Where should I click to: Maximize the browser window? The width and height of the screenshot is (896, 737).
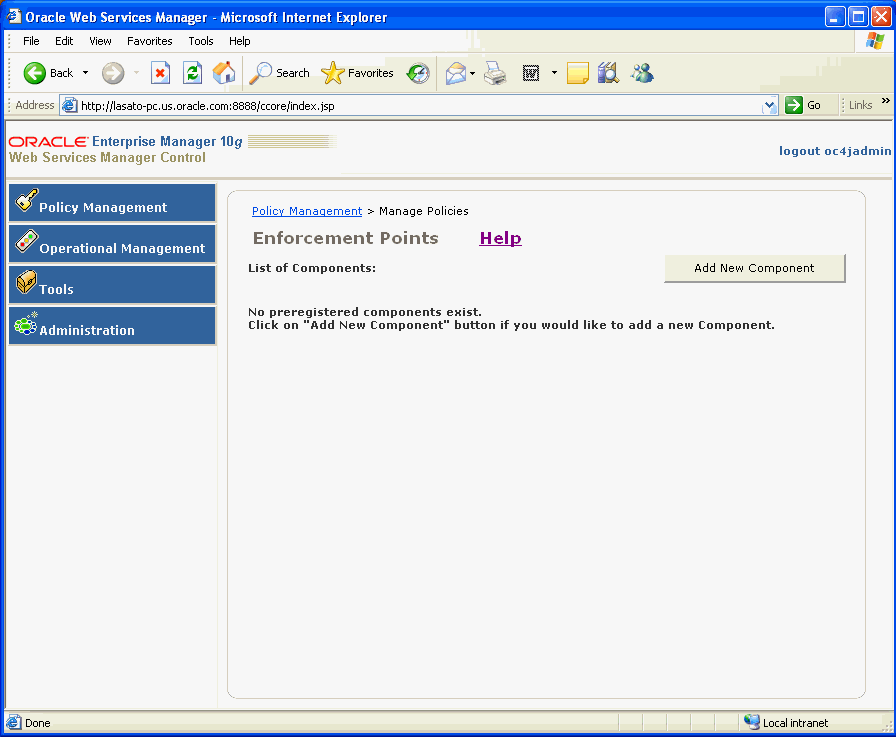[x=858, y=17]
